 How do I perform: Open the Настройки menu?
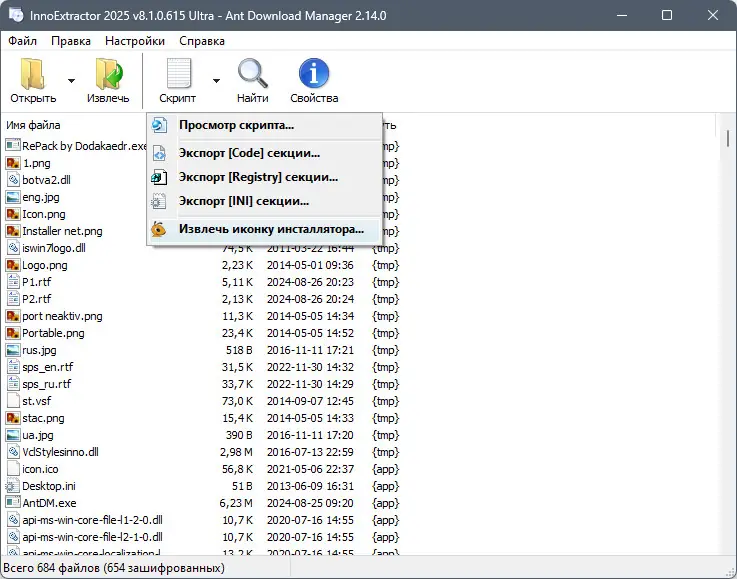pyautogui.click(x=135, y=41)
